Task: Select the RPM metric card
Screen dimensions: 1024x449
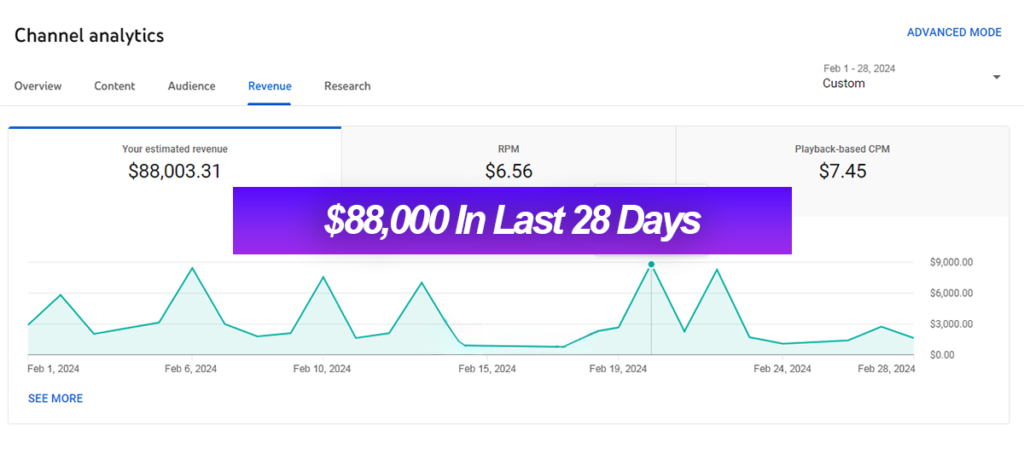Action: pyautogui.click(x=508, y=157)
